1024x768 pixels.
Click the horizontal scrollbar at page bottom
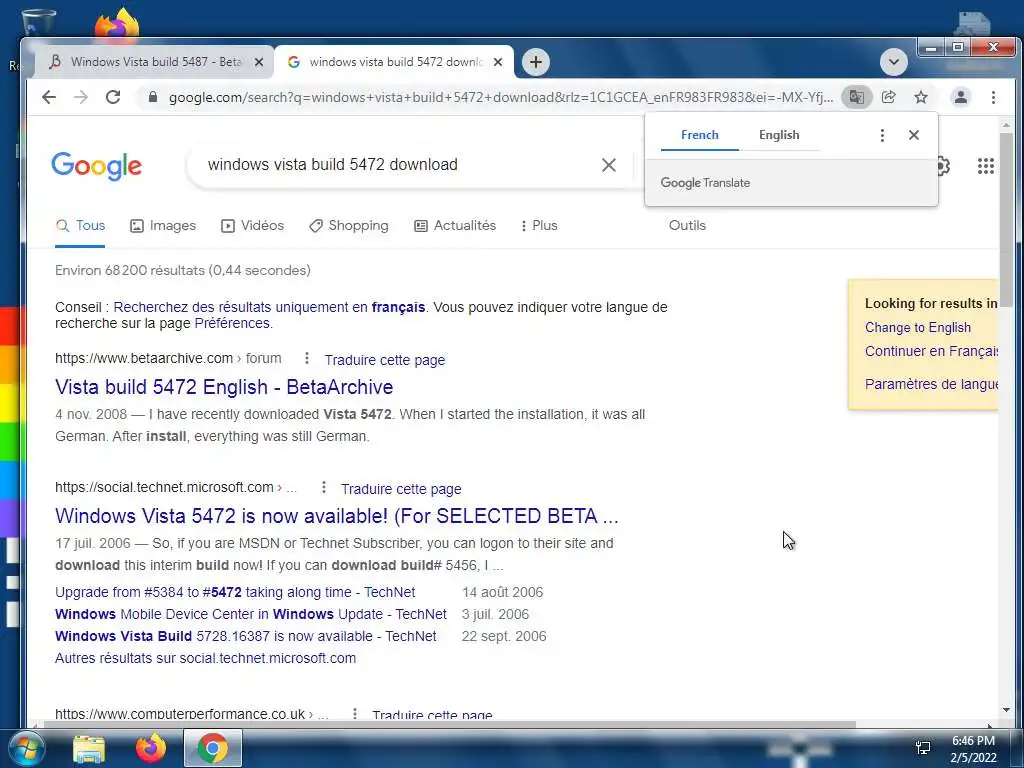click(x=449, y=724)
